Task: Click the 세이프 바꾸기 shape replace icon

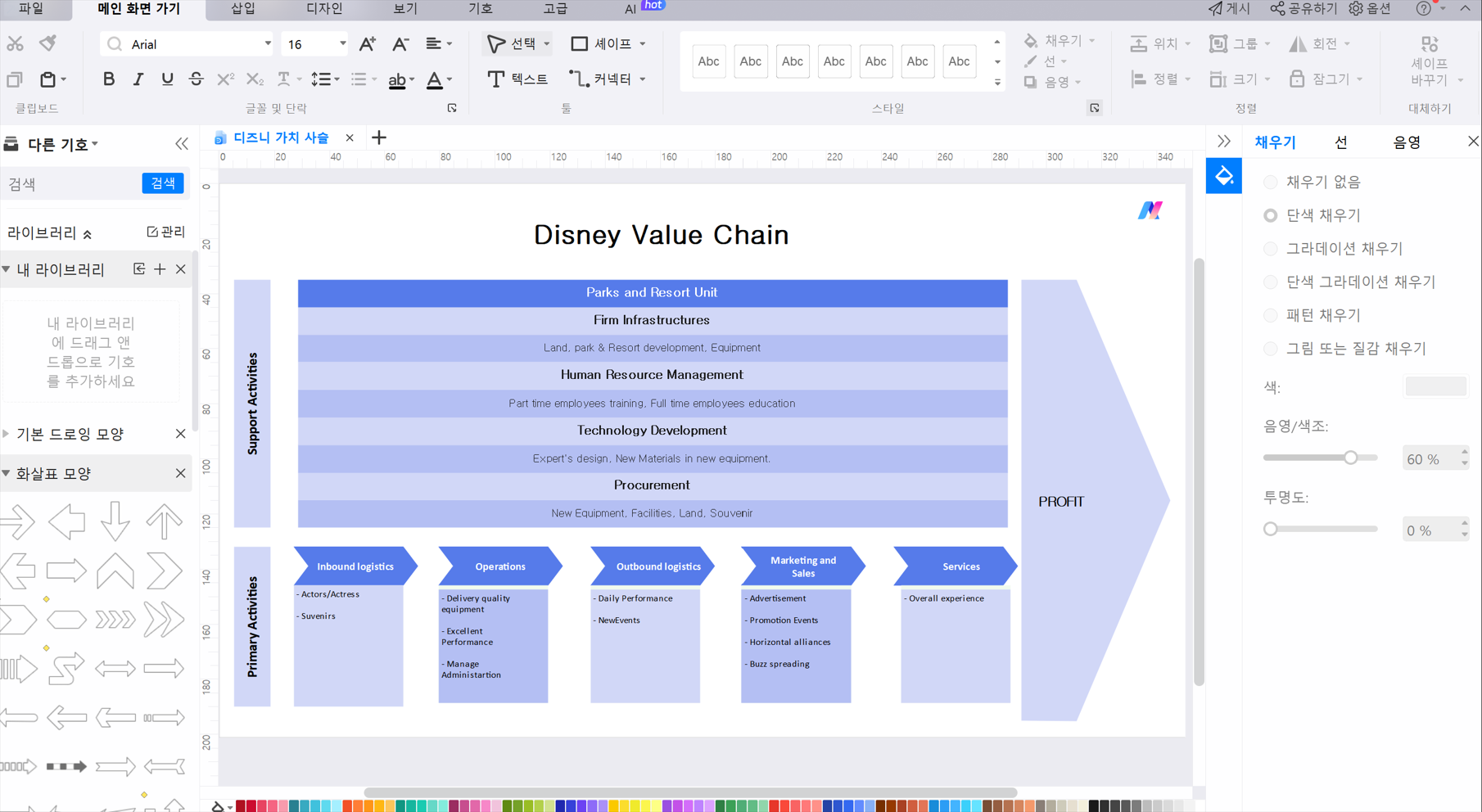Action: (x=1430, y=61)
